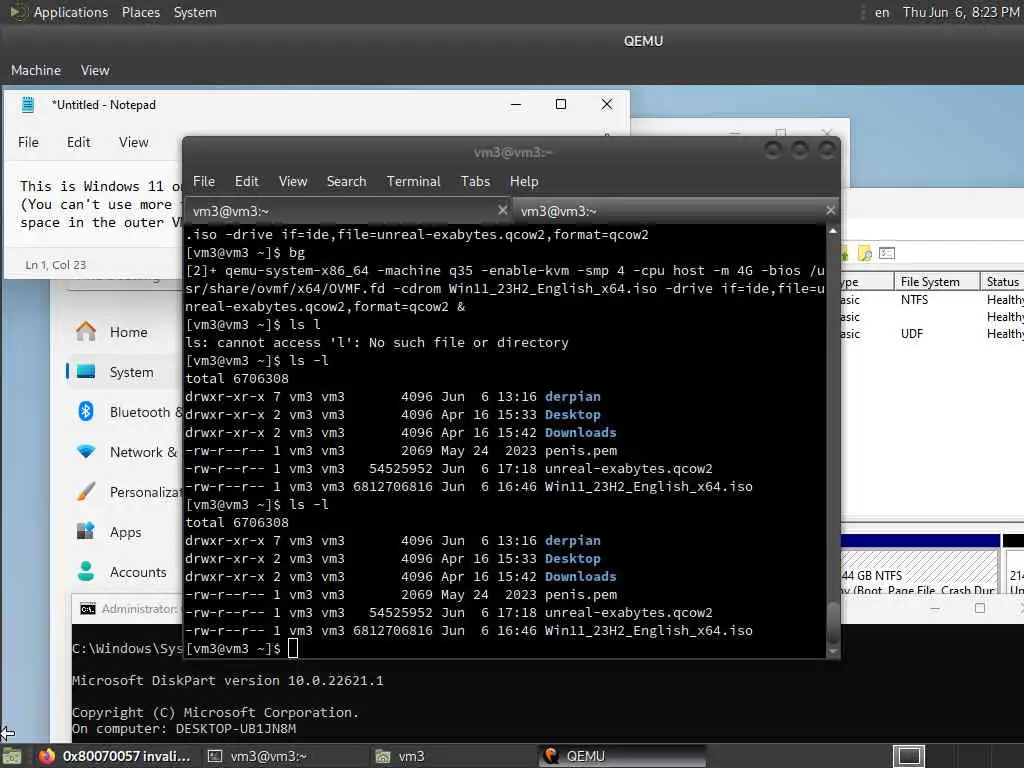Image resolution: width=1024 pixels, height=768 pixels.
Task: Open the System menu in top panel
Action: (195, 12)
